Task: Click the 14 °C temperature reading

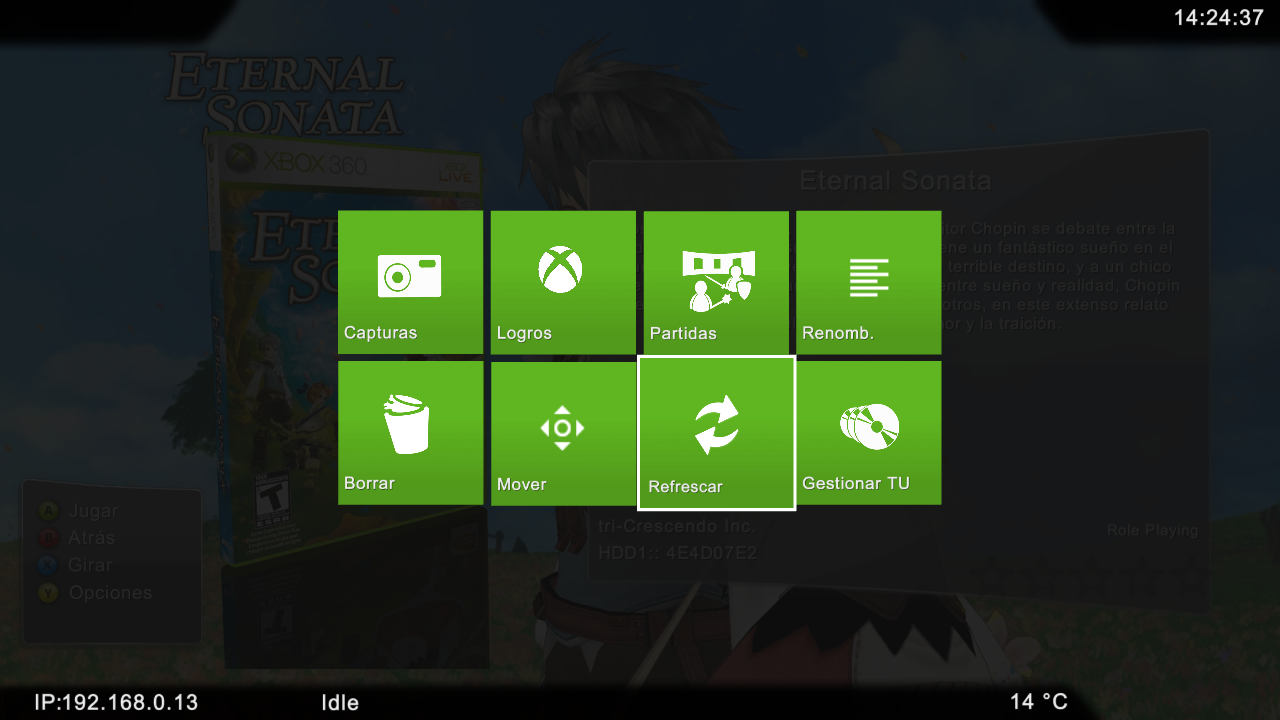Action: click(x=1038, y=702)
